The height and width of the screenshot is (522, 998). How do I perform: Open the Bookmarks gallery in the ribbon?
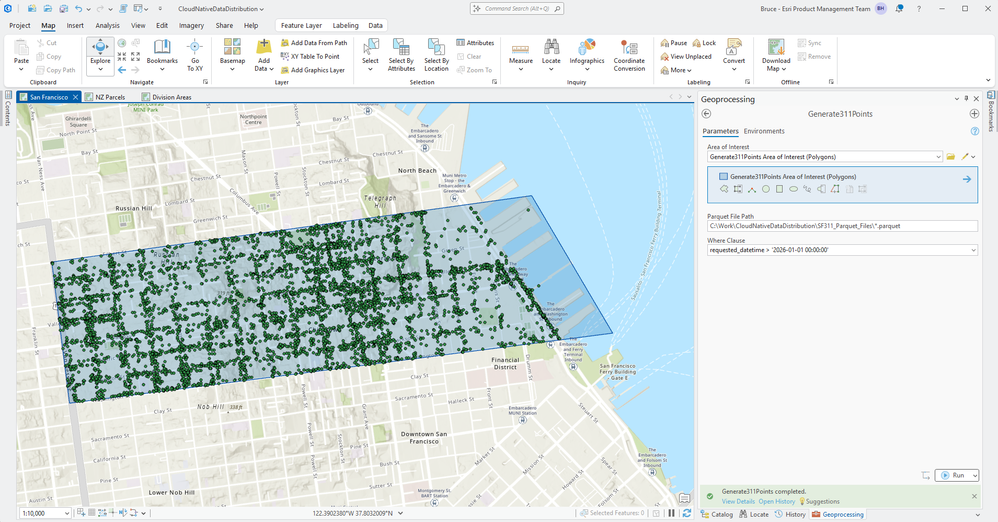point(162,53)
